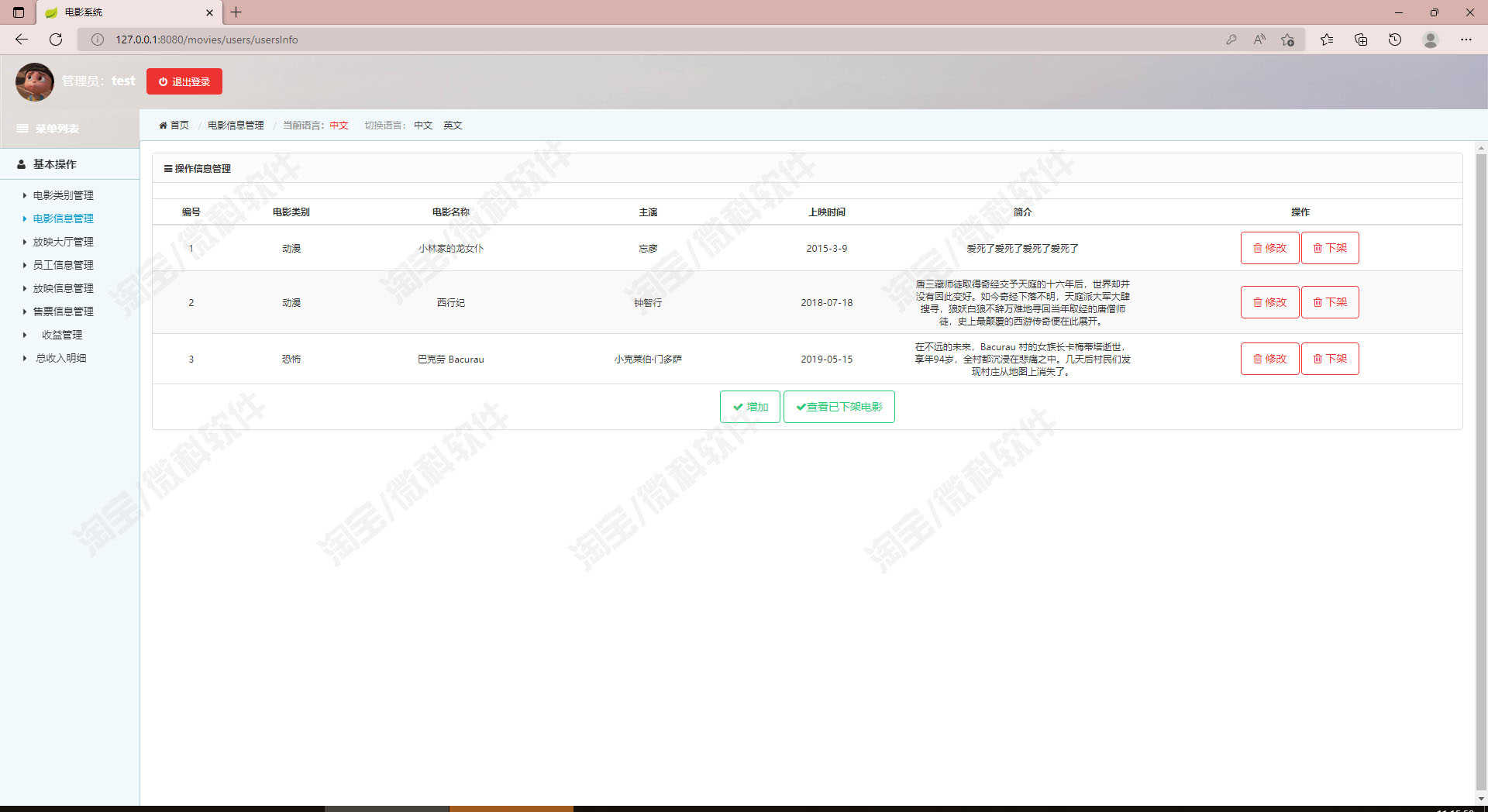Open 收益管理 in sidebar
This screenshot has height=812, width=1488.
[x=62, y=335]
